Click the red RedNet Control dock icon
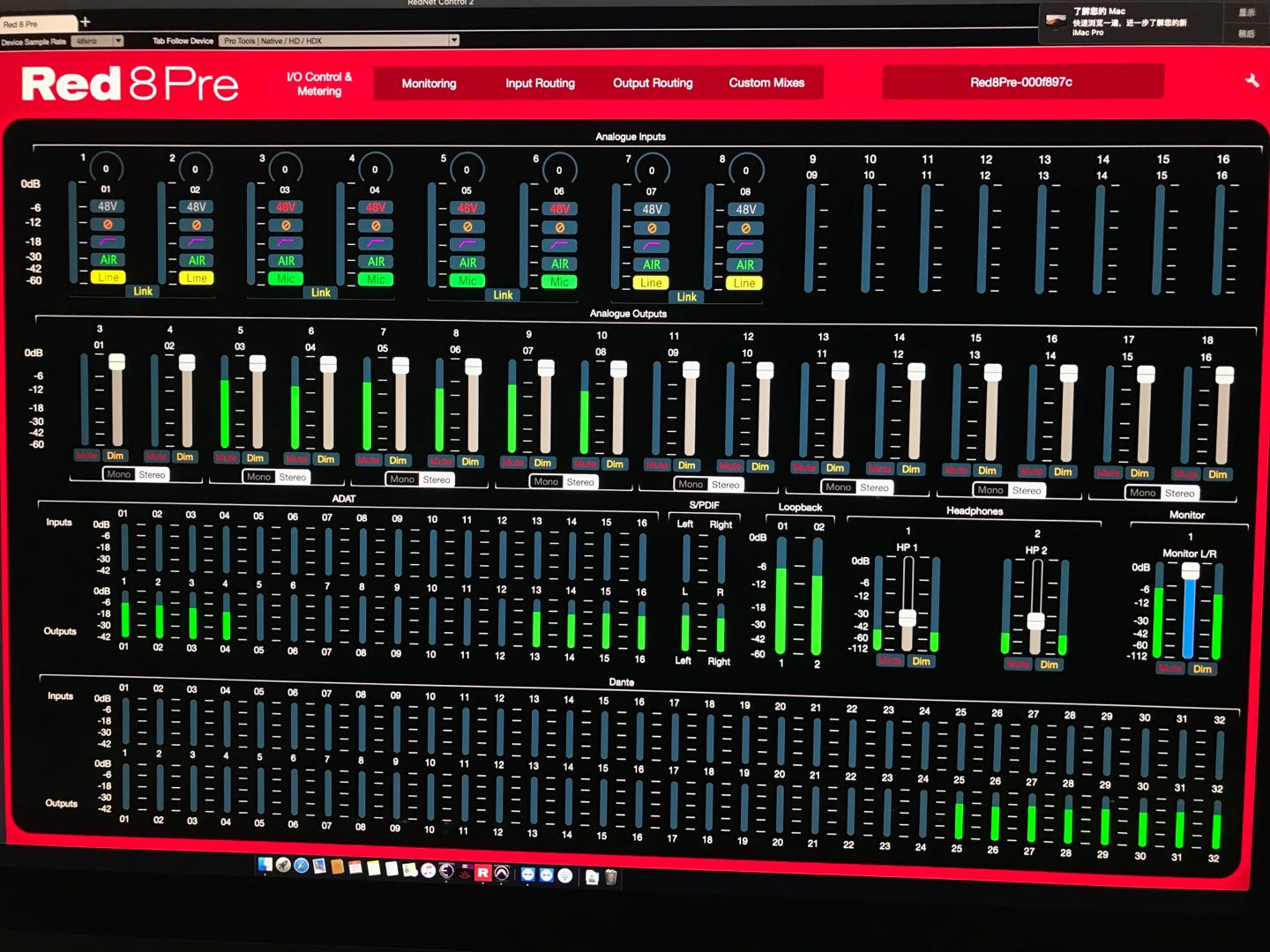Screen dimensions: 1270x952 [x=482, y=873]
